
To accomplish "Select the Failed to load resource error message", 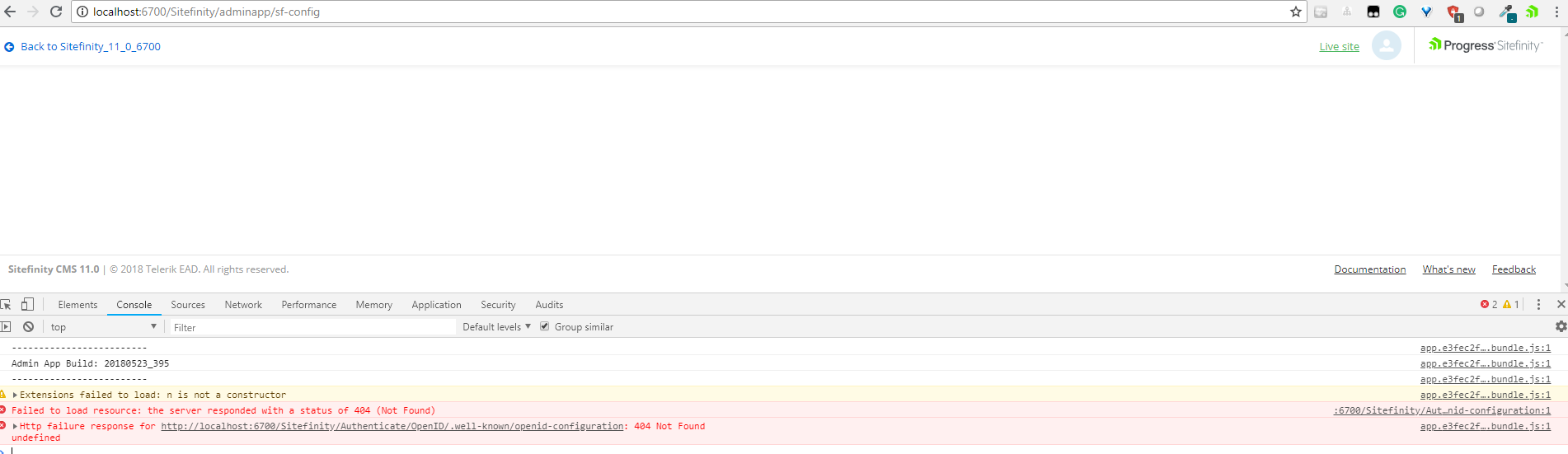I will tap(223, 410).
